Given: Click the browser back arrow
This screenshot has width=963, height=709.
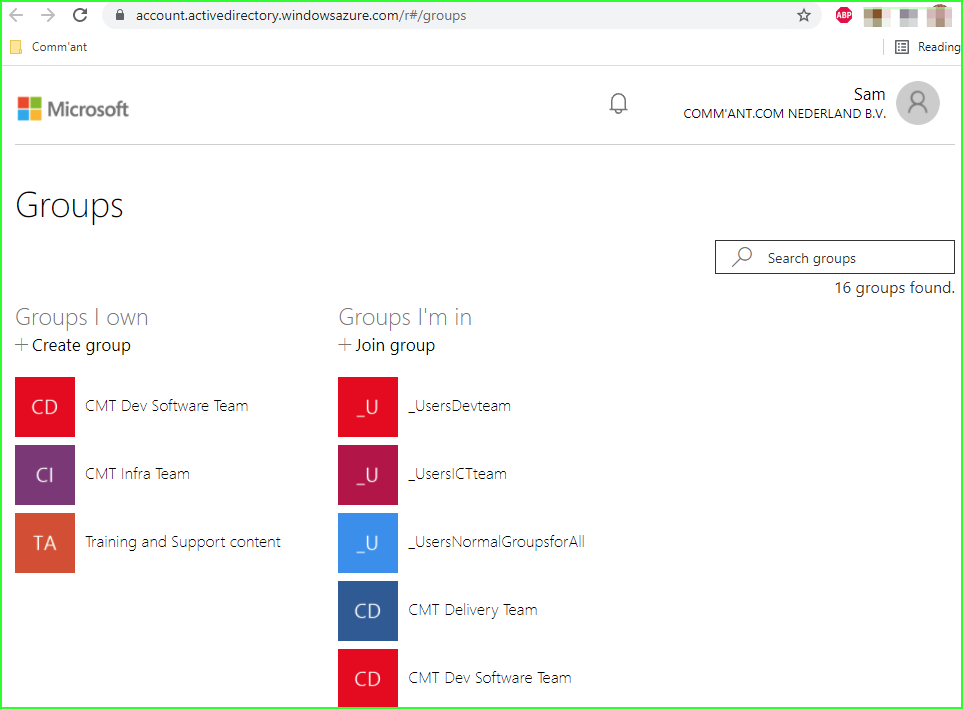Looking at the screenshot, I should (x=16, y=15).
